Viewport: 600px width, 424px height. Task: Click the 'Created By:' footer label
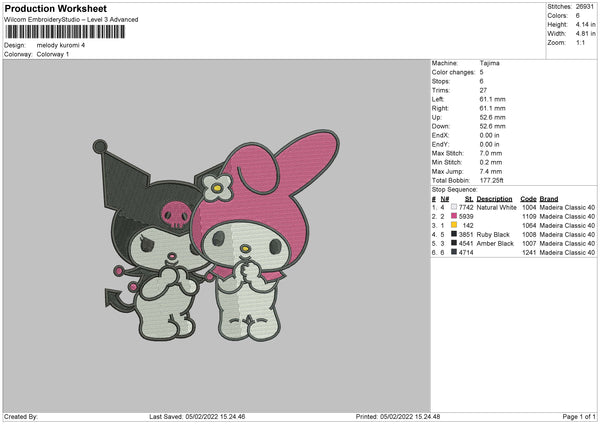pos(21,416)
